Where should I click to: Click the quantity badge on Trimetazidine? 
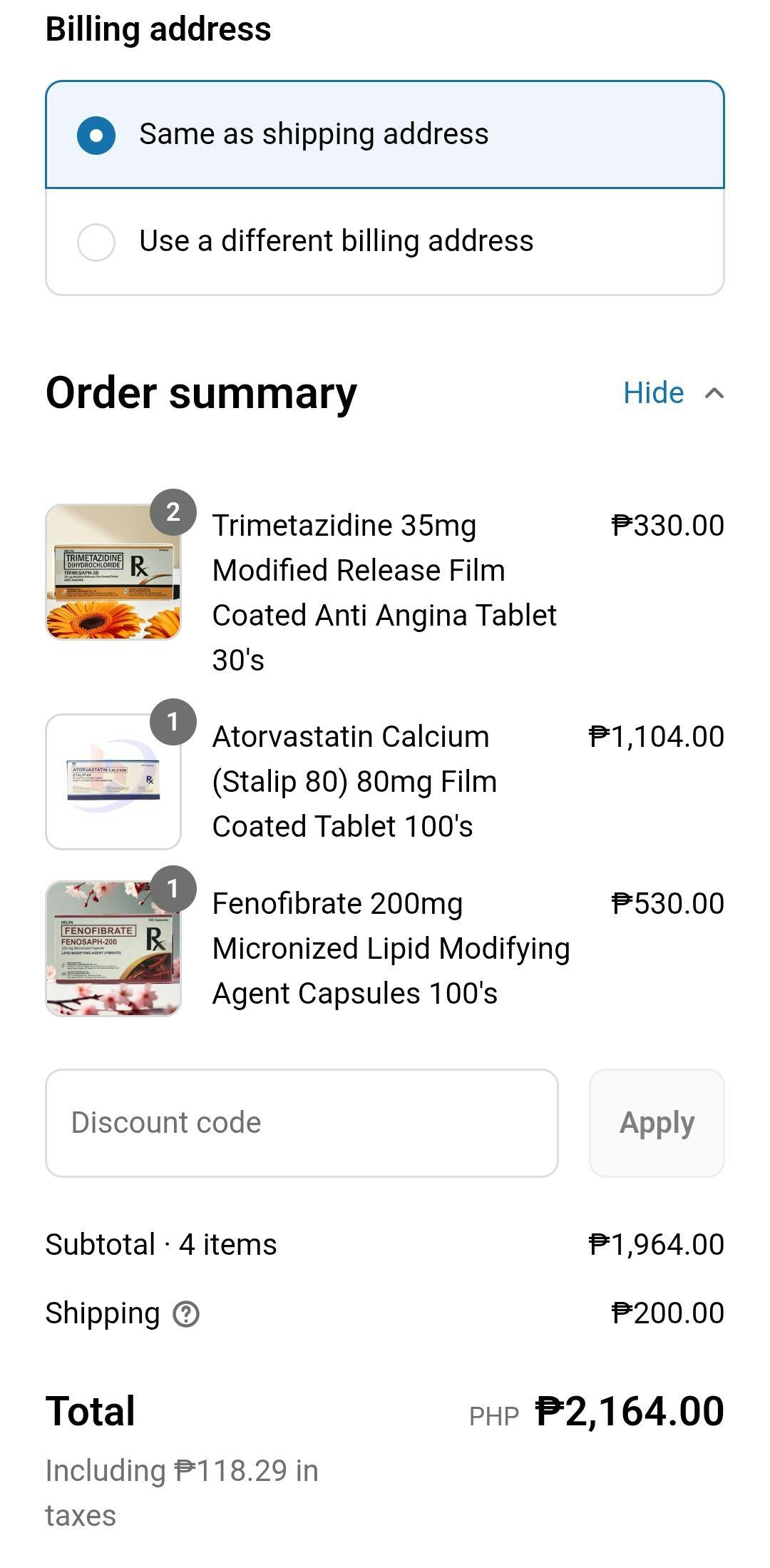[x=173, y=512]
